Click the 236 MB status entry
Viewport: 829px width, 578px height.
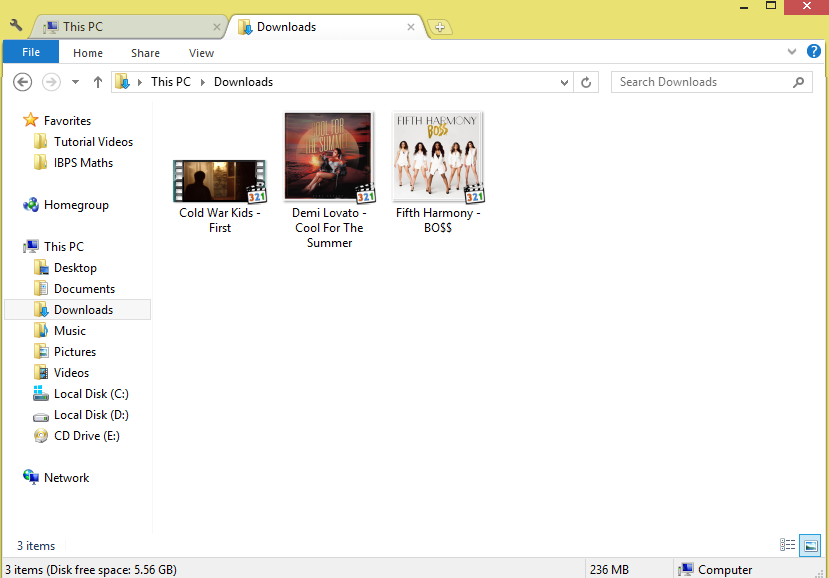point(609,570)
